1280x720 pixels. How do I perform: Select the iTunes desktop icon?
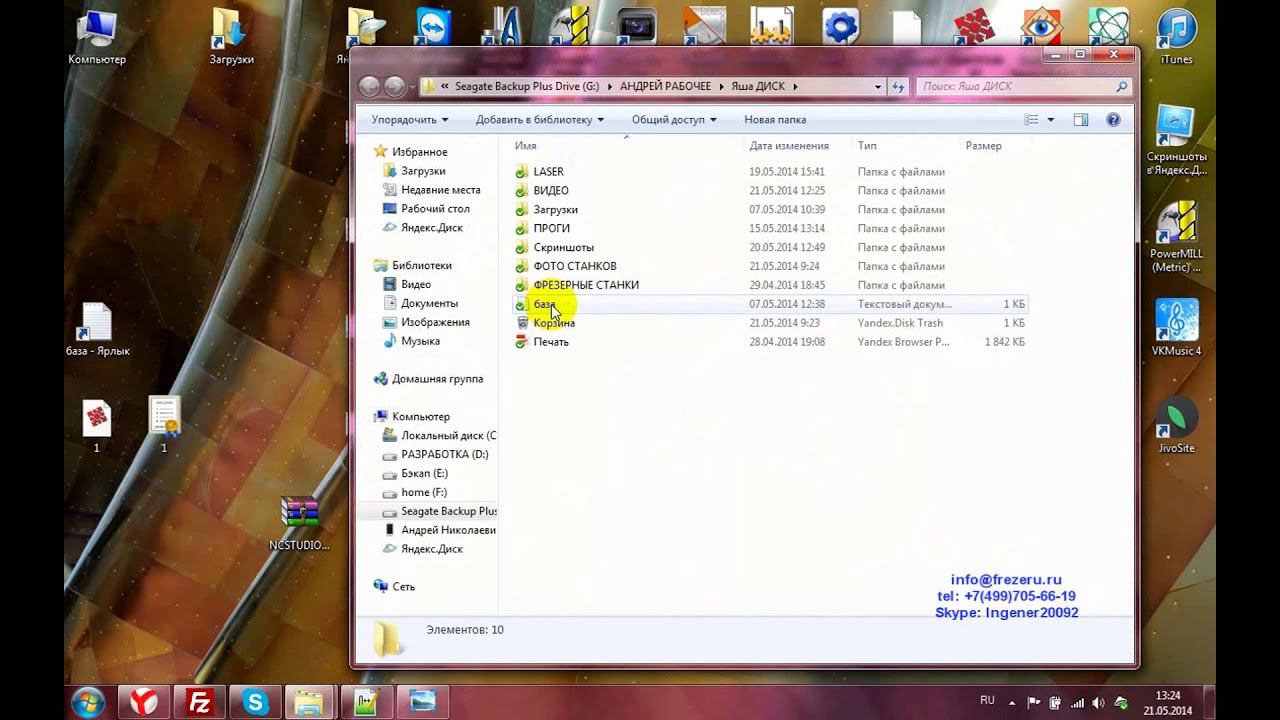tap(1177, 37)
